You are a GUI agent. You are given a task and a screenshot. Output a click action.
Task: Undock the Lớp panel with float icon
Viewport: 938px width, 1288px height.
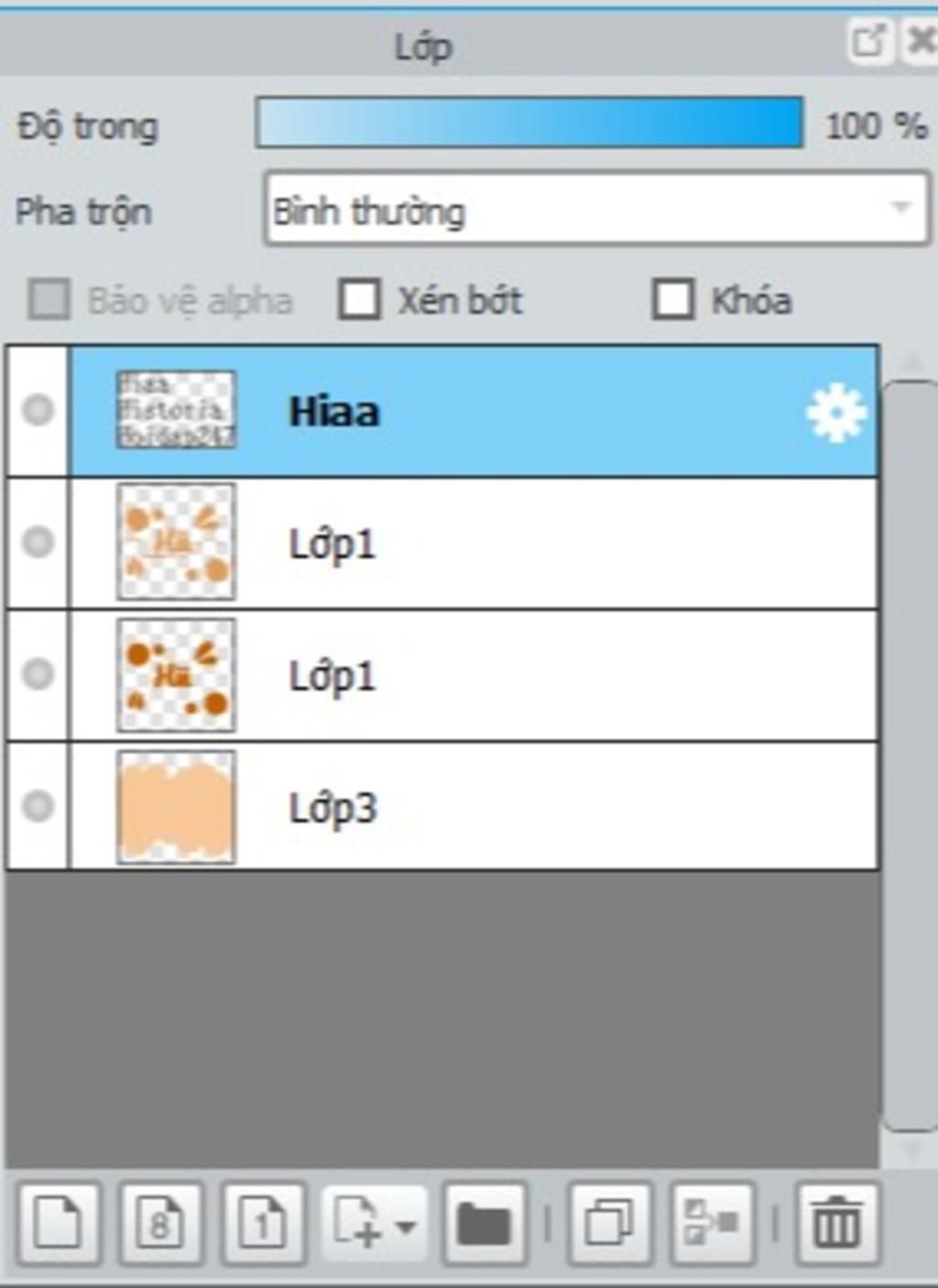click(867, 41)
